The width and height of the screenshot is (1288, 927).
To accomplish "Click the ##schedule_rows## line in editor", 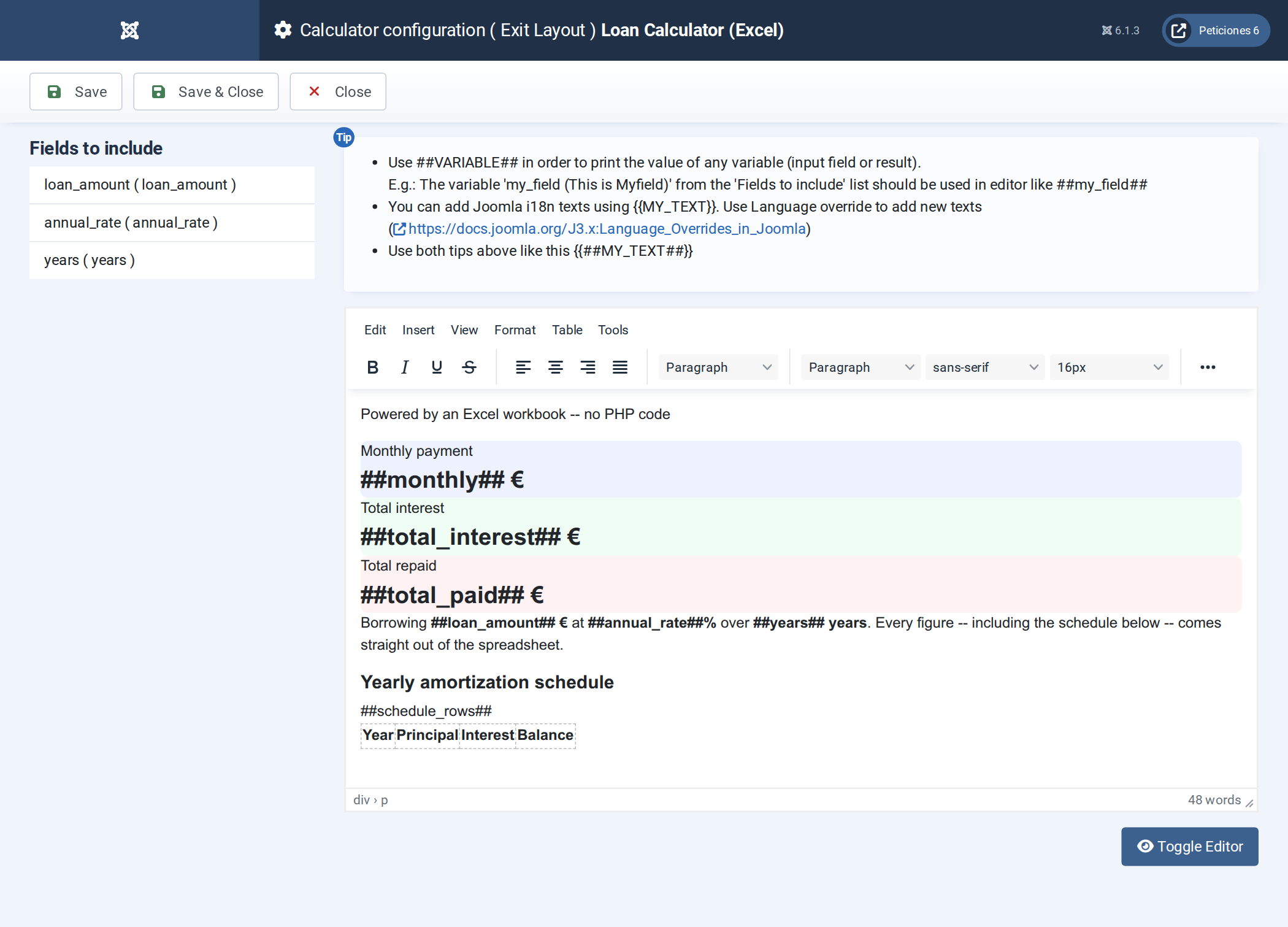I will (x=426, y=710).
